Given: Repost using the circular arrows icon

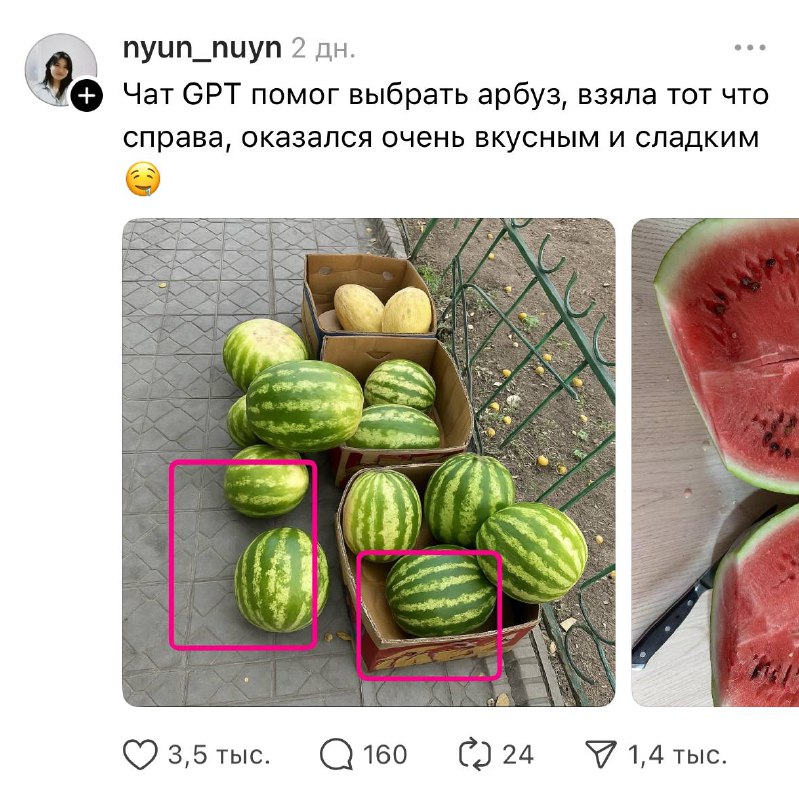Looking at the screenshot, I should [x=475, y=755].
